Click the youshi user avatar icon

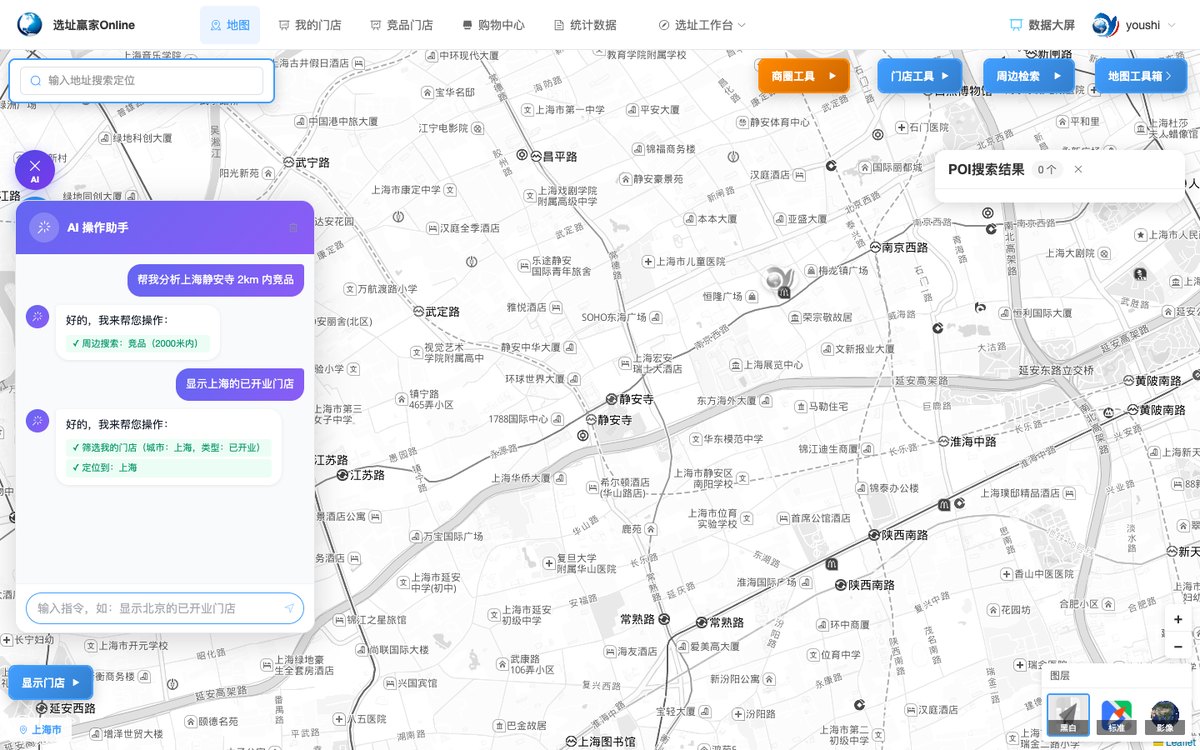tap(1105, 24)
